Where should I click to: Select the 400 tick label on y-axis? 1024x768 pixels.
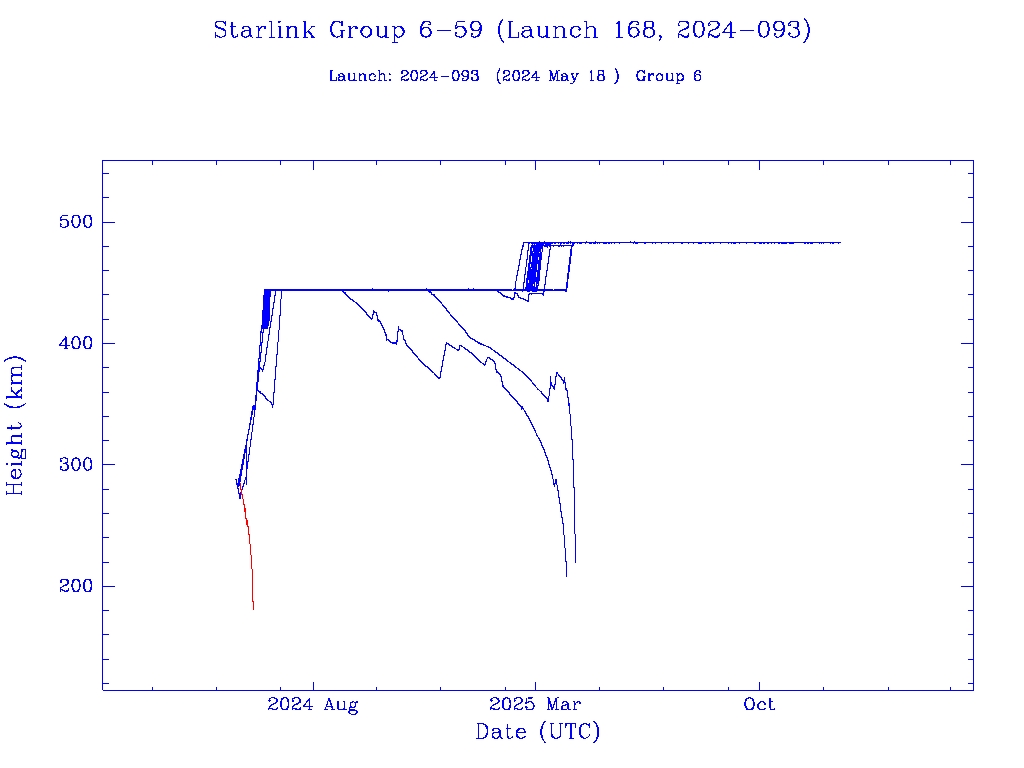tap(71, 343)
